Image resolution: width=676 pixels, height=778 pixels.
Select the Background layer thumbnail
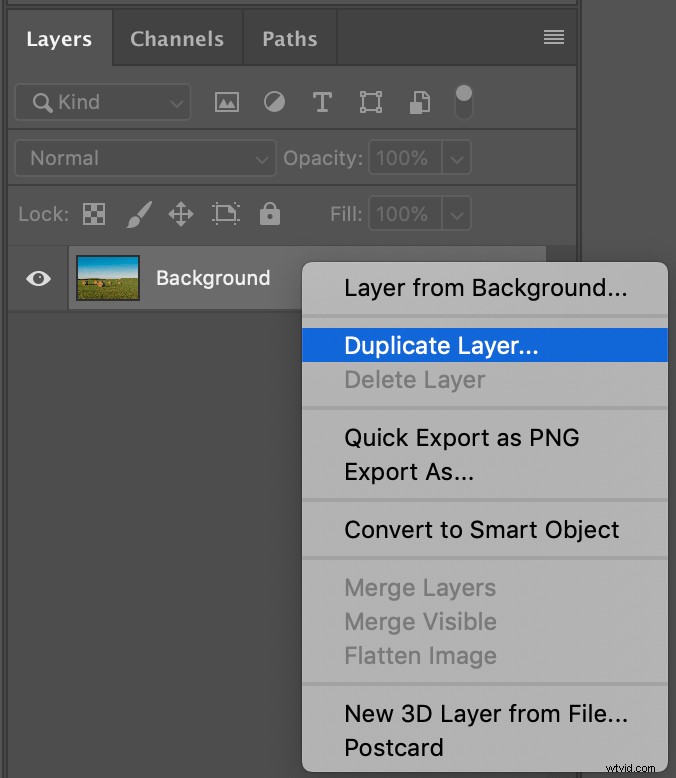point(108,278)
